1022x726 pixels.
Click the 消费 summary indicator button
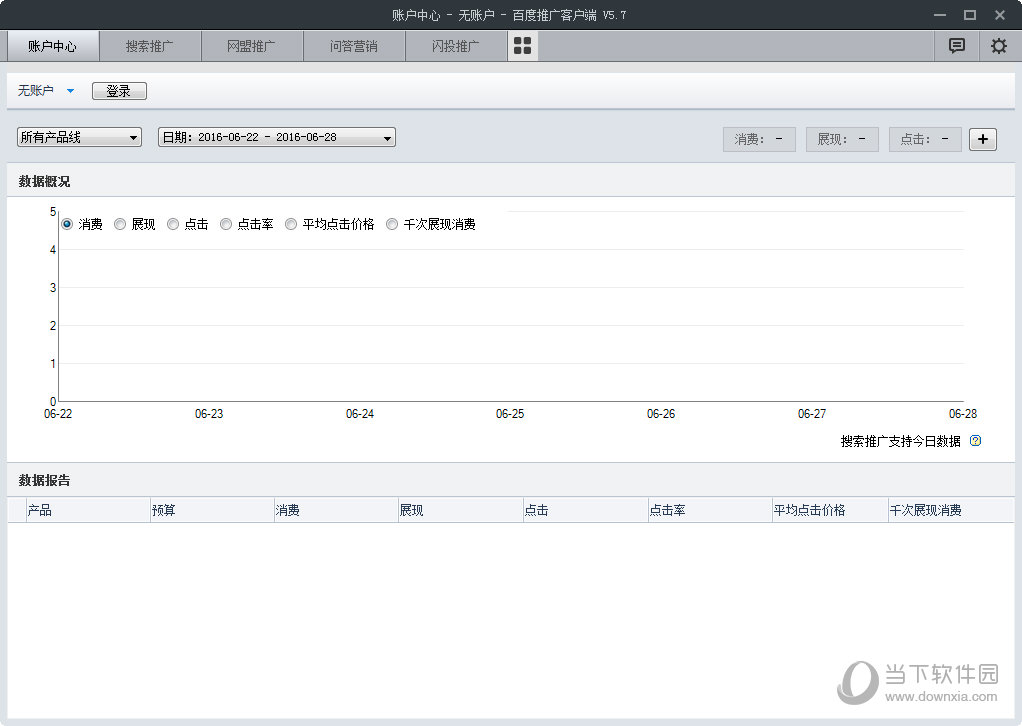tap(759, 139)
